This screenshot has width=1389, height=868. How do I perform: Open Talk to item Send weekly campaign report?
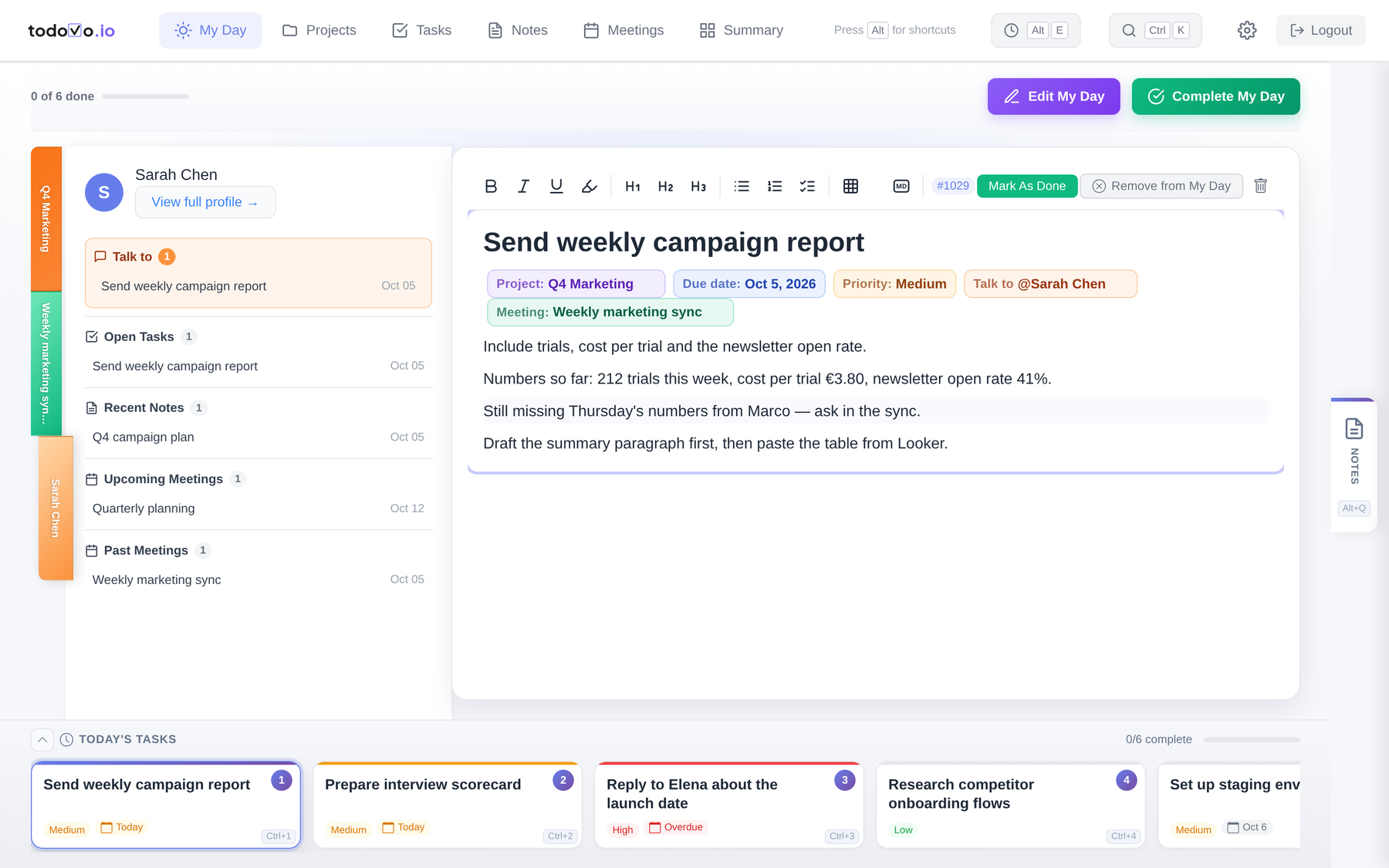tap(259, 286)
